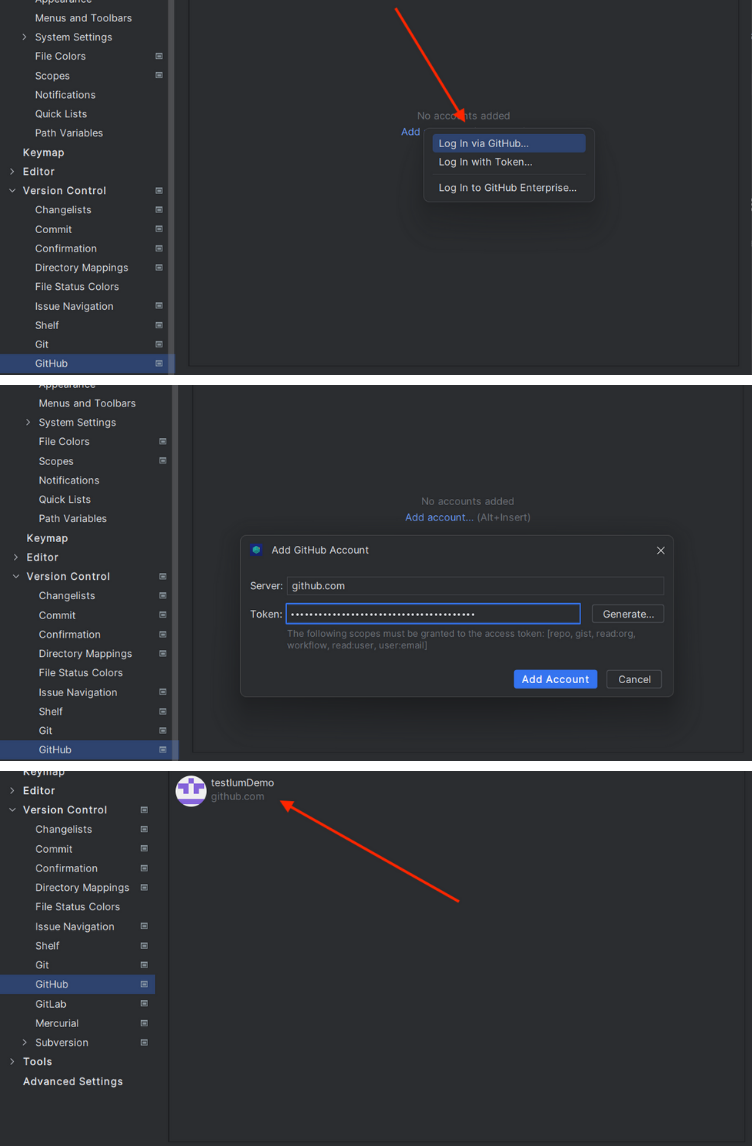Click project icon beside Issue Navigation, middle screenshot

(162, 692)
